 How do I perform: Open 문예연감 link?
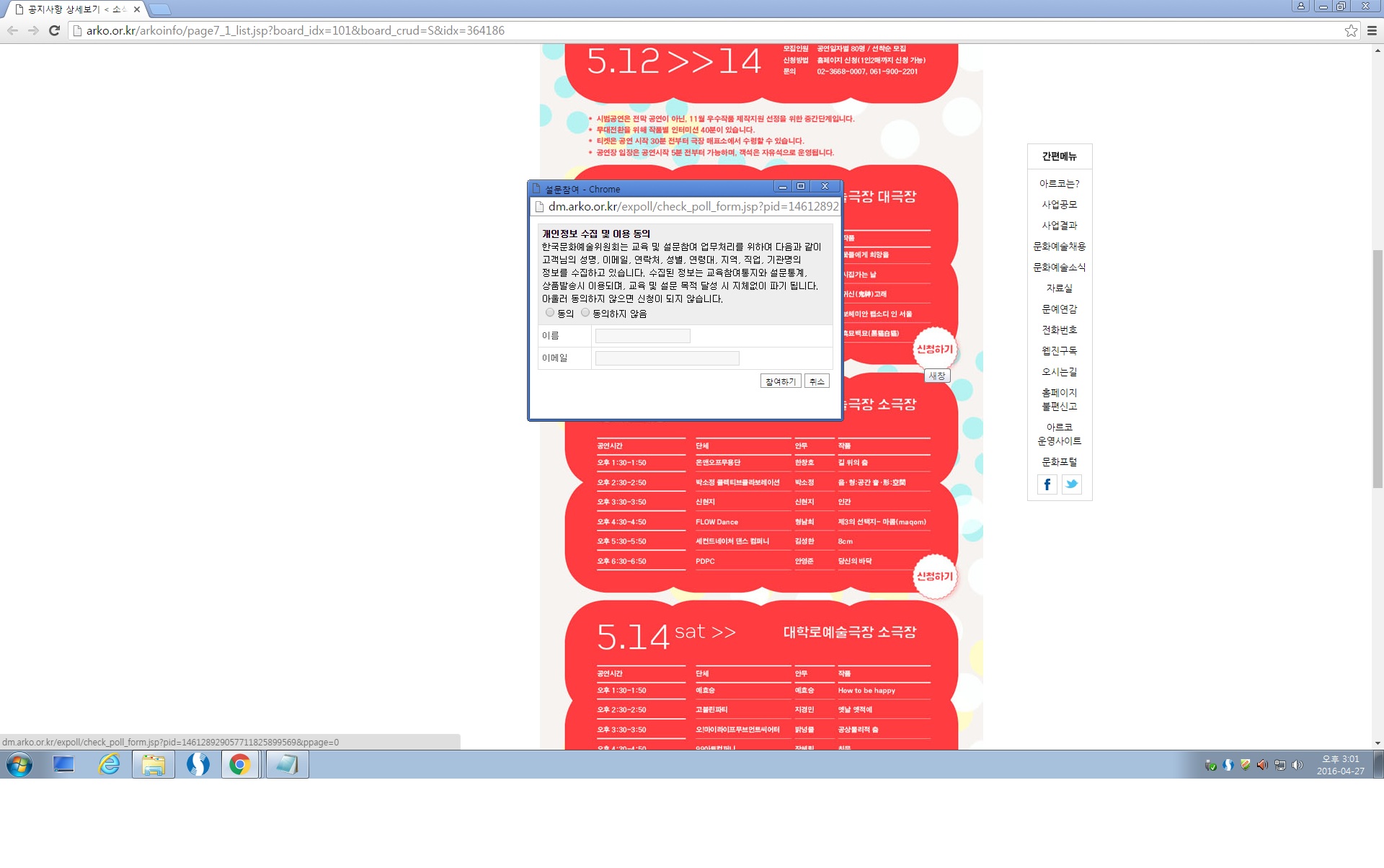(1060, 309)
